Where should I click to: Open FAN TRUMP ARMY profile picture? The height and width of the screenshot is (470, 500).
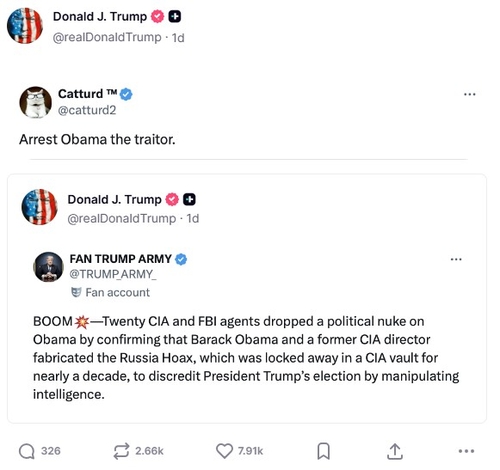(49, 267)
